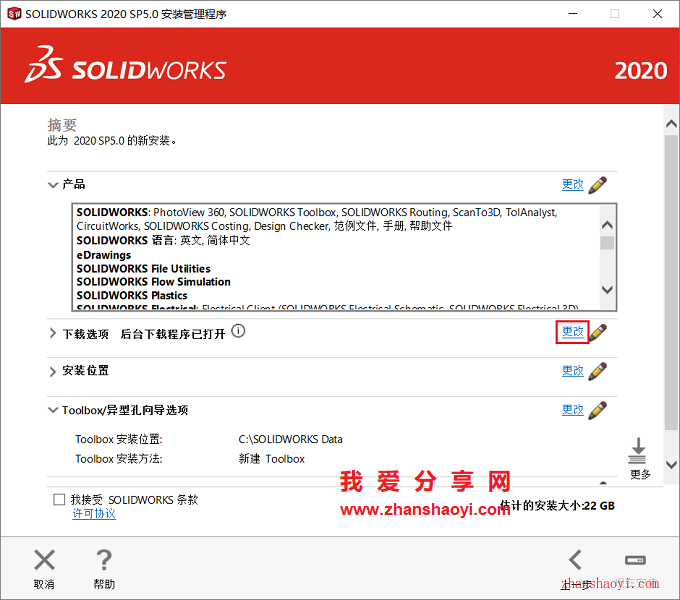
Task: Click the 新建 Toolbox value
Action: point(271,459)
